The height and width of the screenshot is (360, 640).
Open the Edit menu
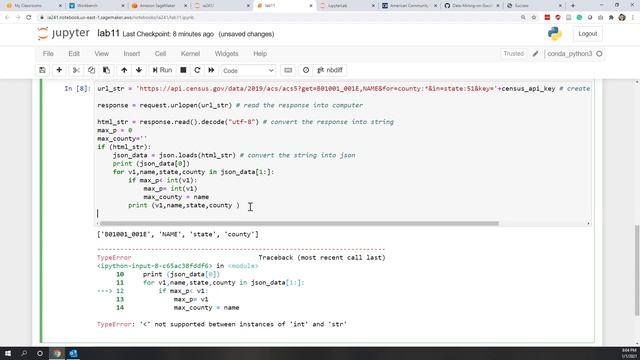(x=74, y=53)
